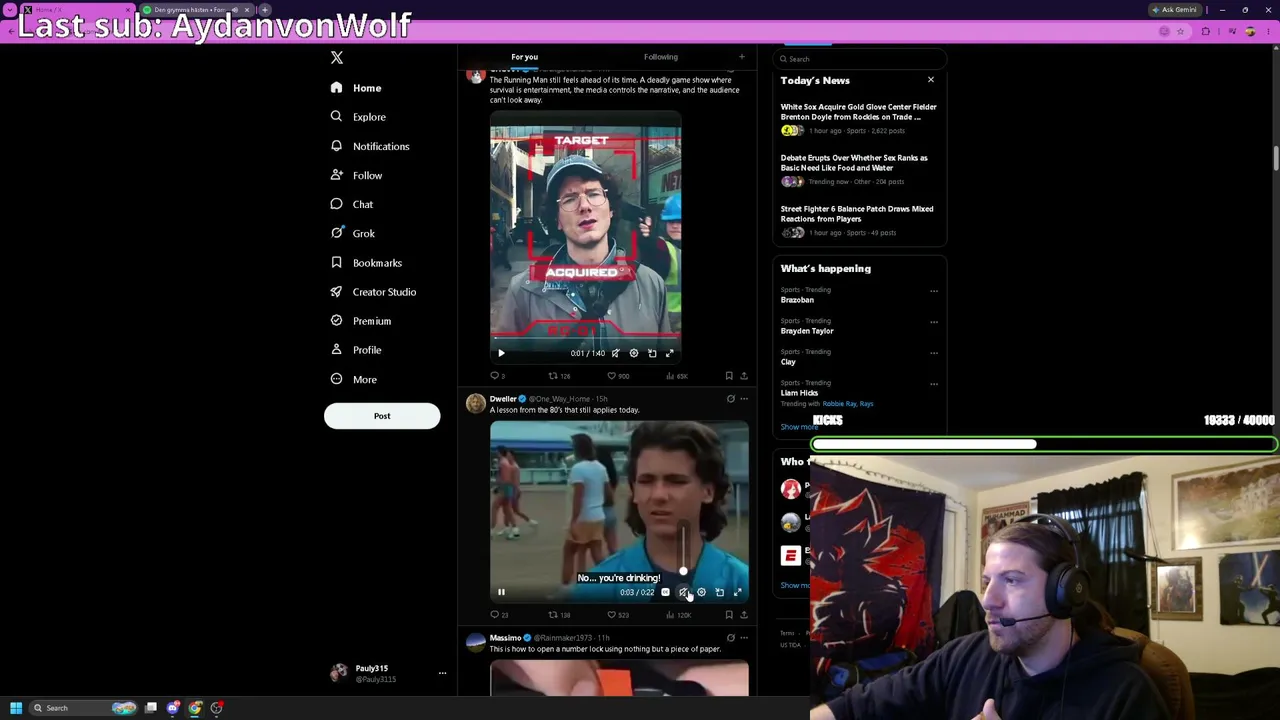The image size is (1280, 720).
Task: Open Grok actions on Massimo's post
Action: click(730, 638)
